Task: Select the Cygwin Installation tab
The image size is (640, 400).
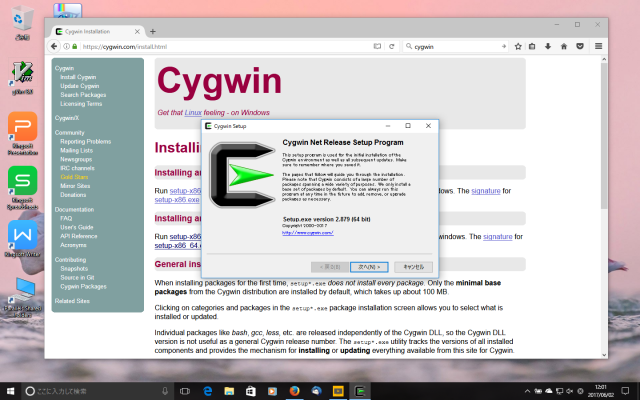Action: tap(97, 31)
